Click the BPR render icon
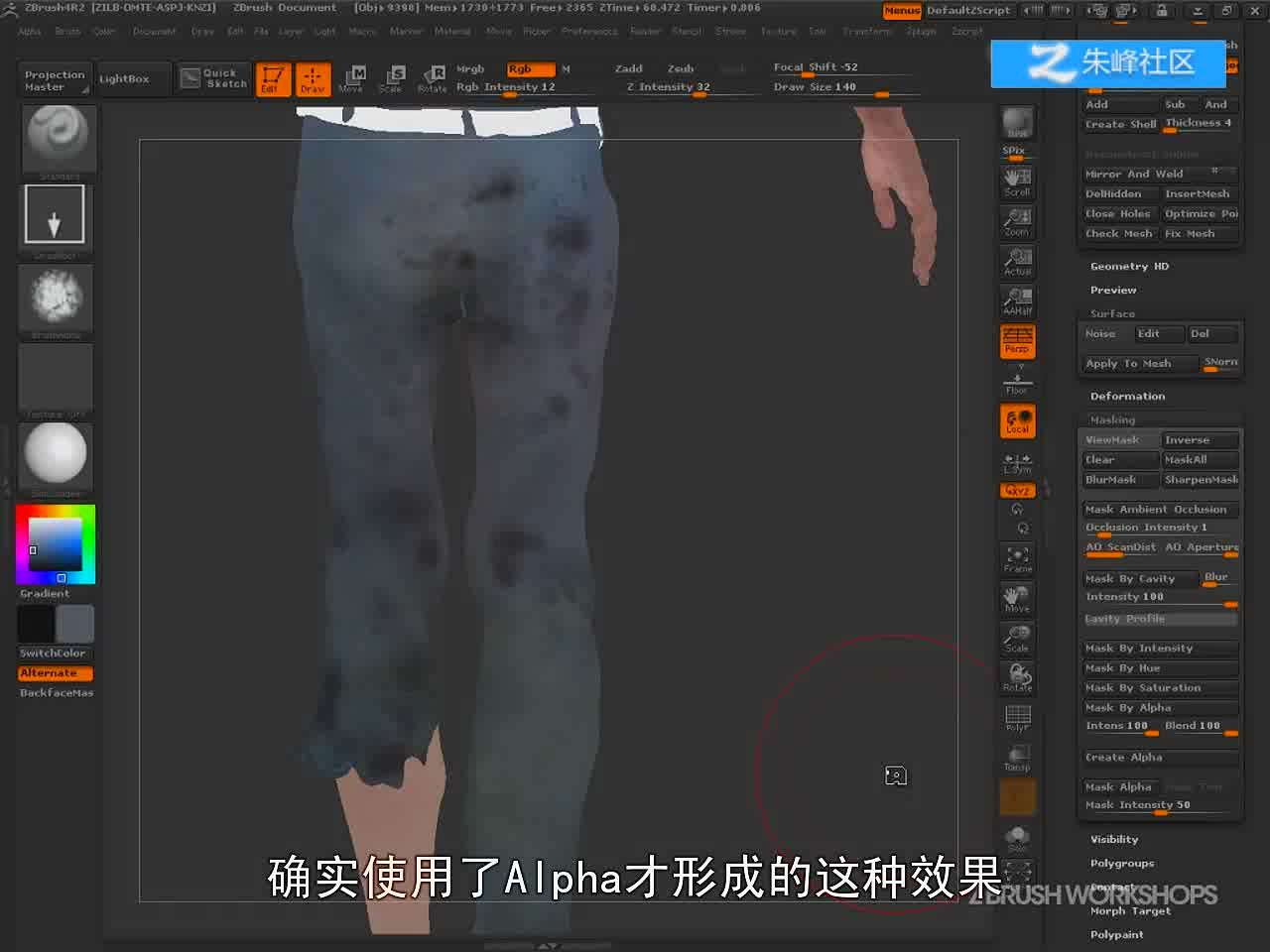The width and height of the screenshot is (1270, 952). (x=1017, y=123)
